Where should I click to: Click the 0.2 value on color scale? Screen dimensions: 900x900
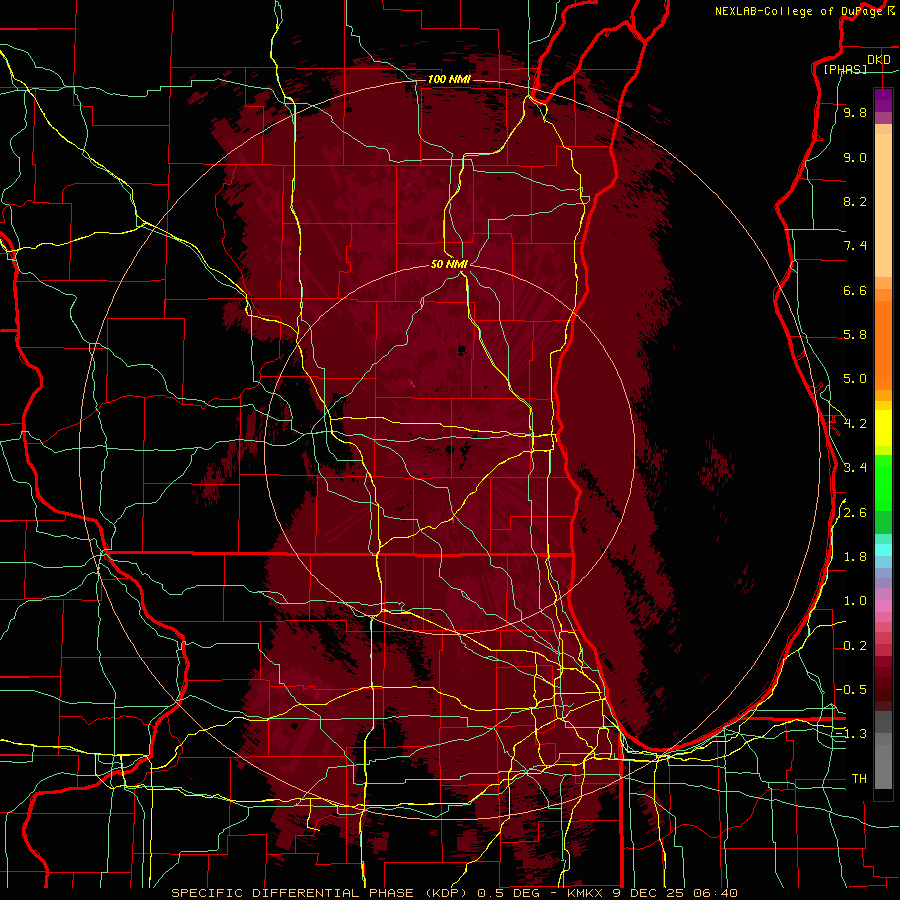tap(855, 646)
